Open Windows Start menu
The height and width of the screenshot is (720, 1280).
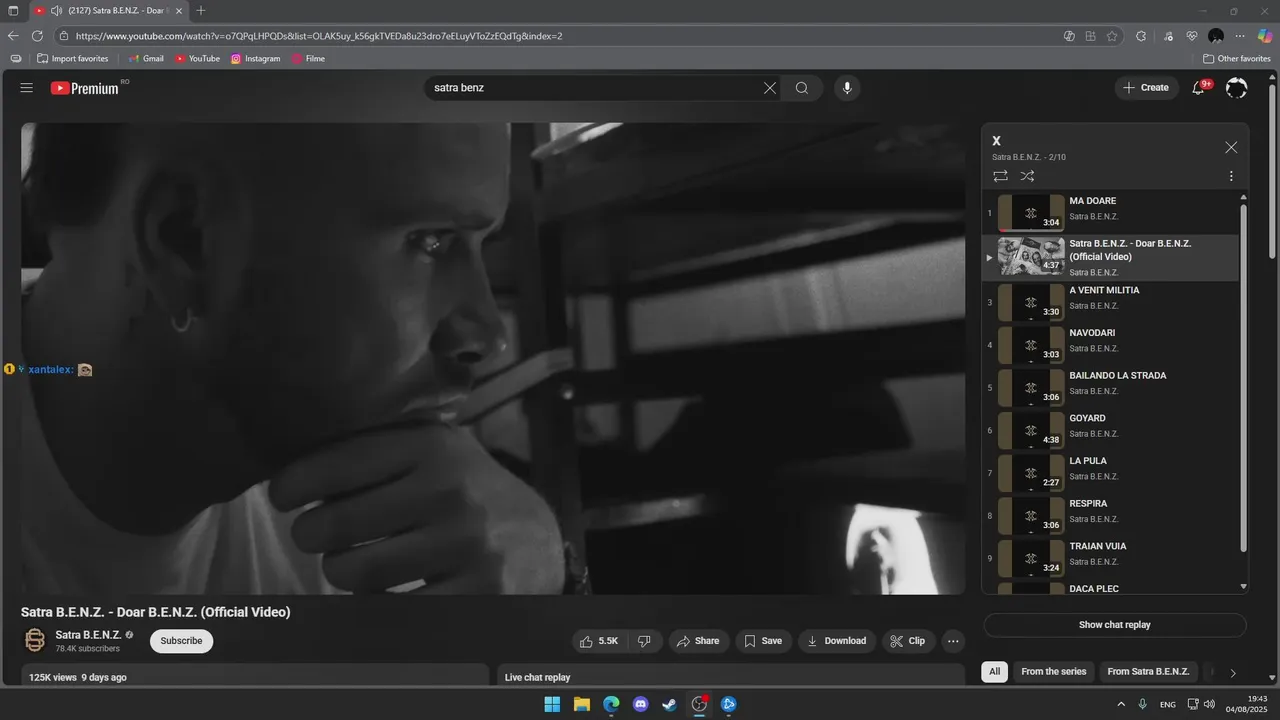point(552,704)
